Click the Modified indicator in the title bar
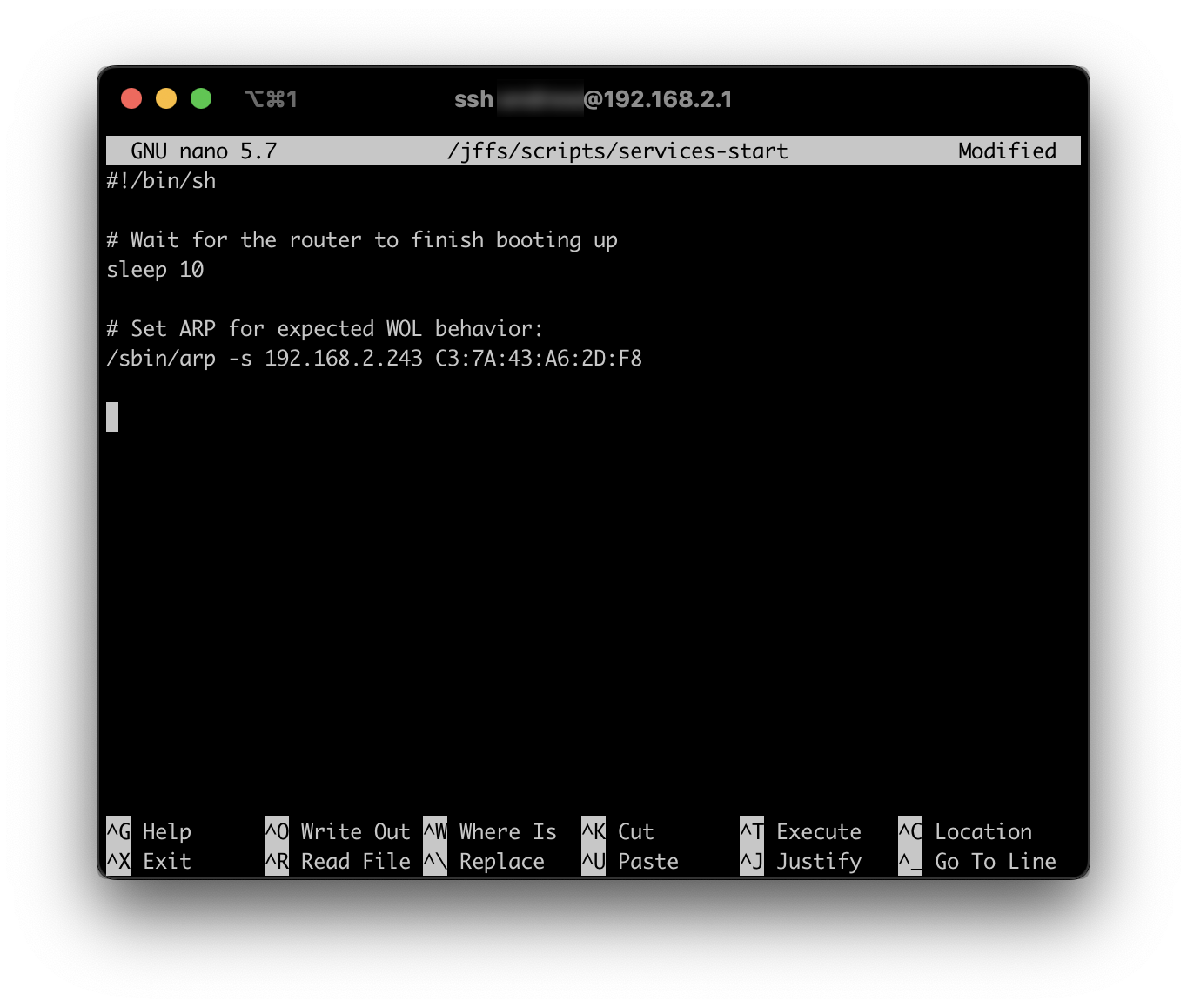 tap(1006, 150)
